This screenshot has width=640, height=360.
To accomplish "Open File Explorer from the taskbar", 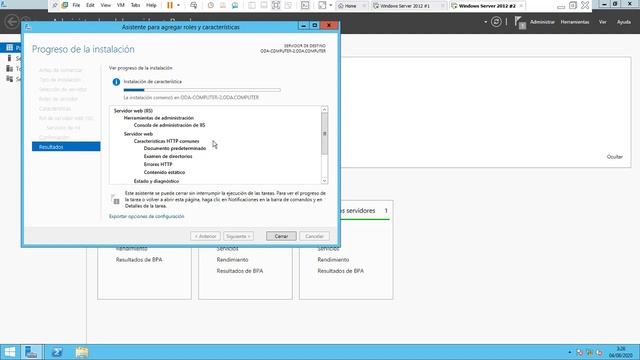I will [82, 352].
